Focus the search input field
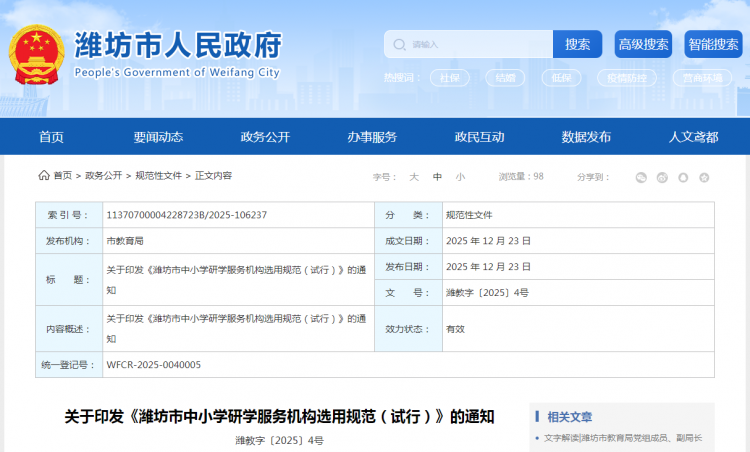Image resolution: width=750 pixels, height=452 pixels. click(x=480, y=44)
